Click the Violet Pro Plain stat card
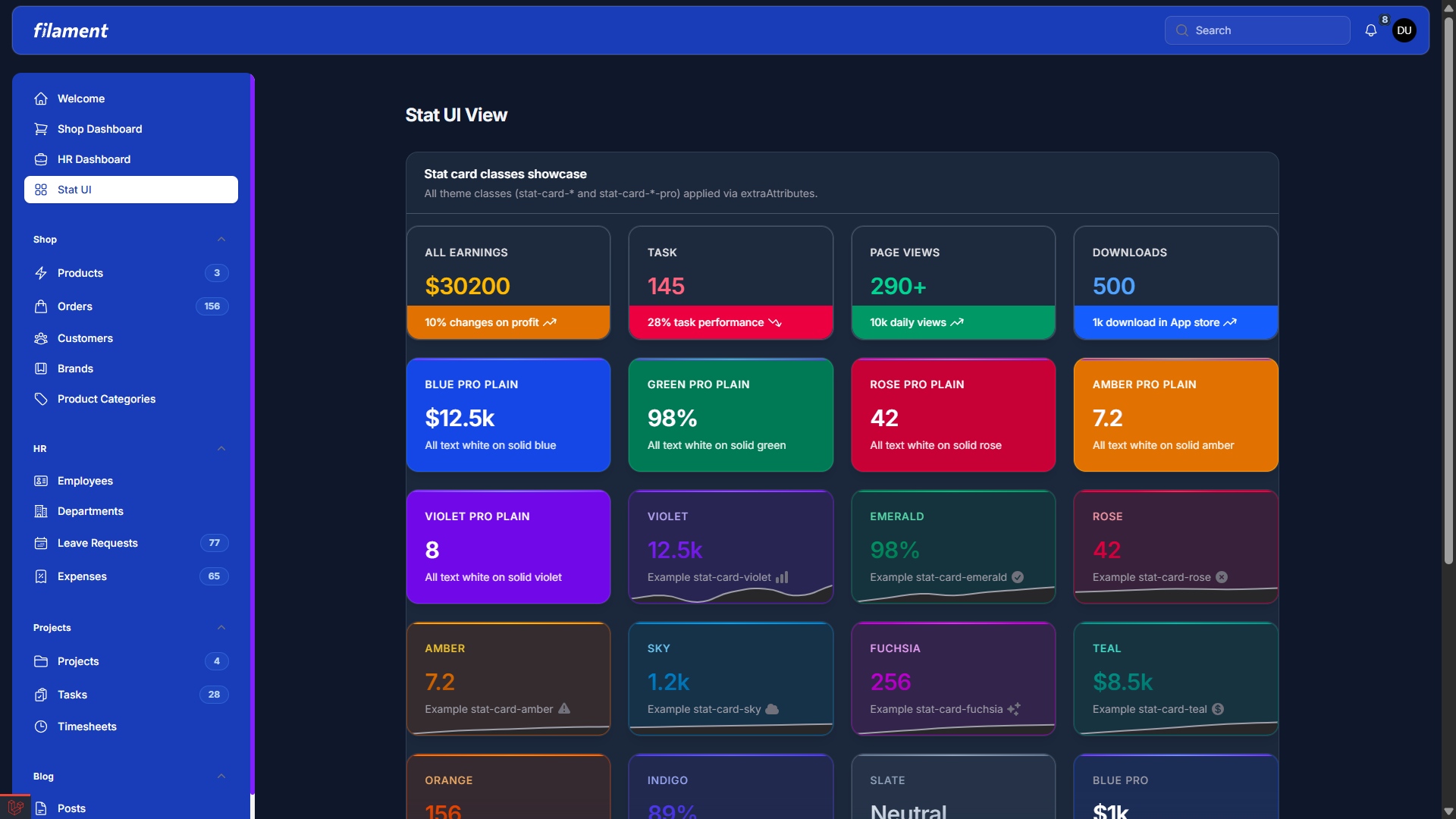 tap(508, 547)
